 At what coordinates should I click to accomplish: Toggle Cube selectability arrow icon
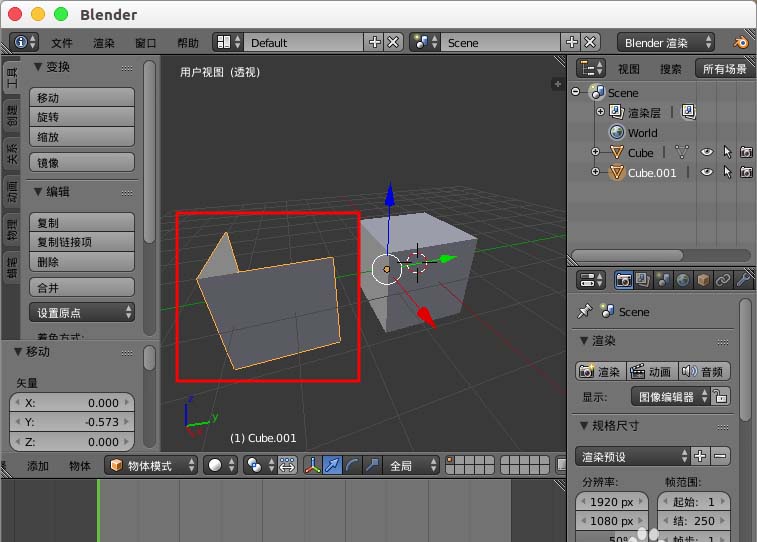click(x=727, y=153)
